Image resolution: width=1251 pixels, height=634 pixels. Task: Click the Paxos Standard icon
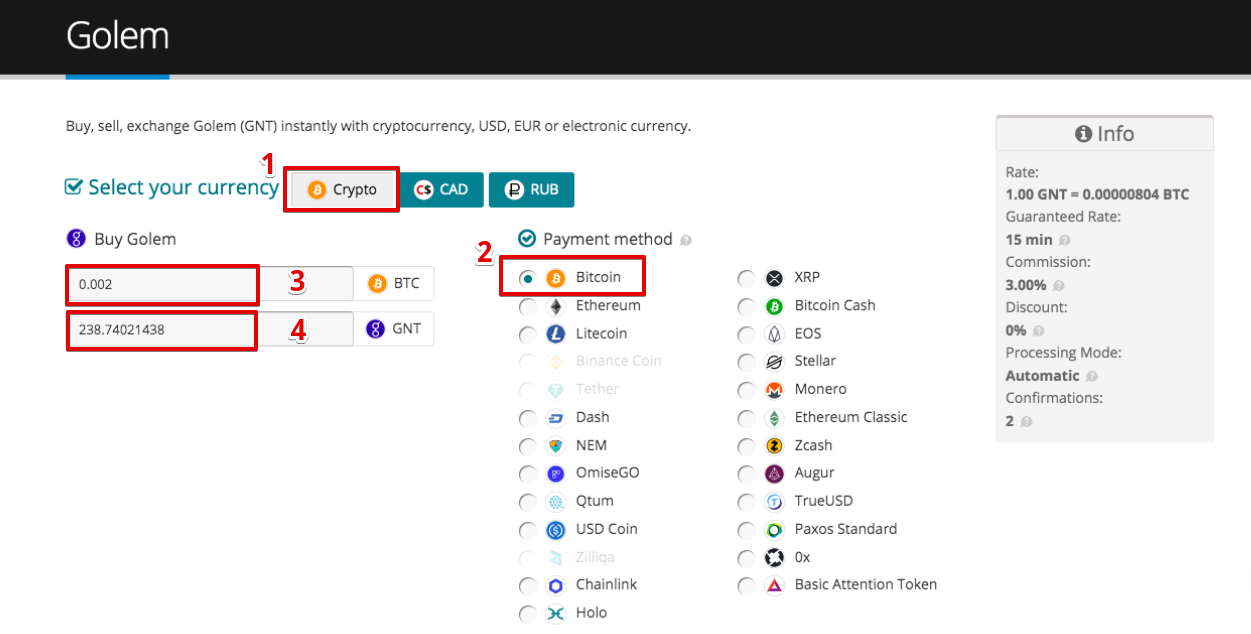pyautogui.click(x=774, y=530)
